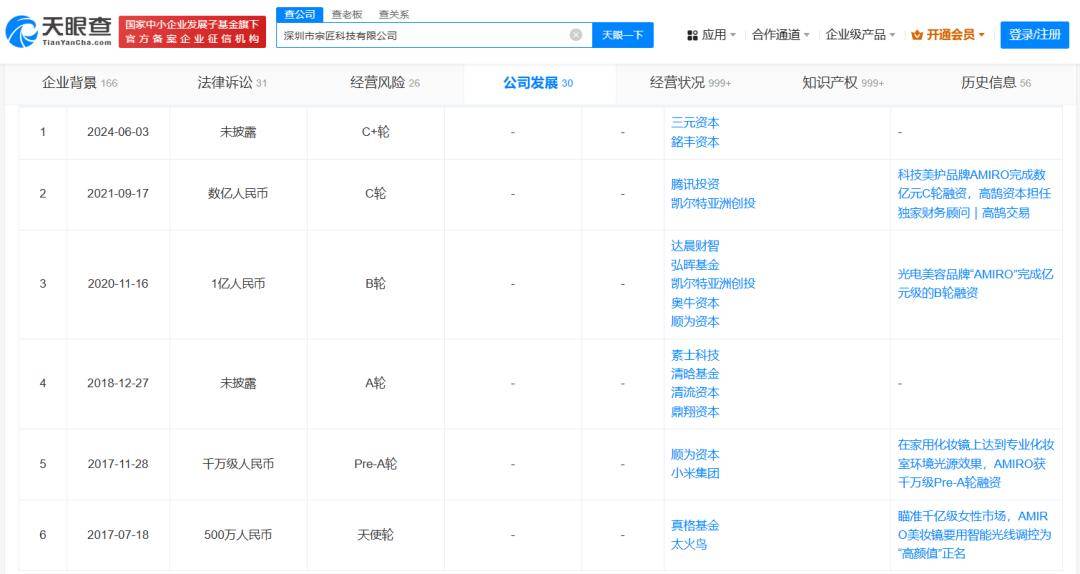The image size is (1080, 574).
Task: Open the 经营状况 tab
Action: pyautogui.click(x=691, y=83)
